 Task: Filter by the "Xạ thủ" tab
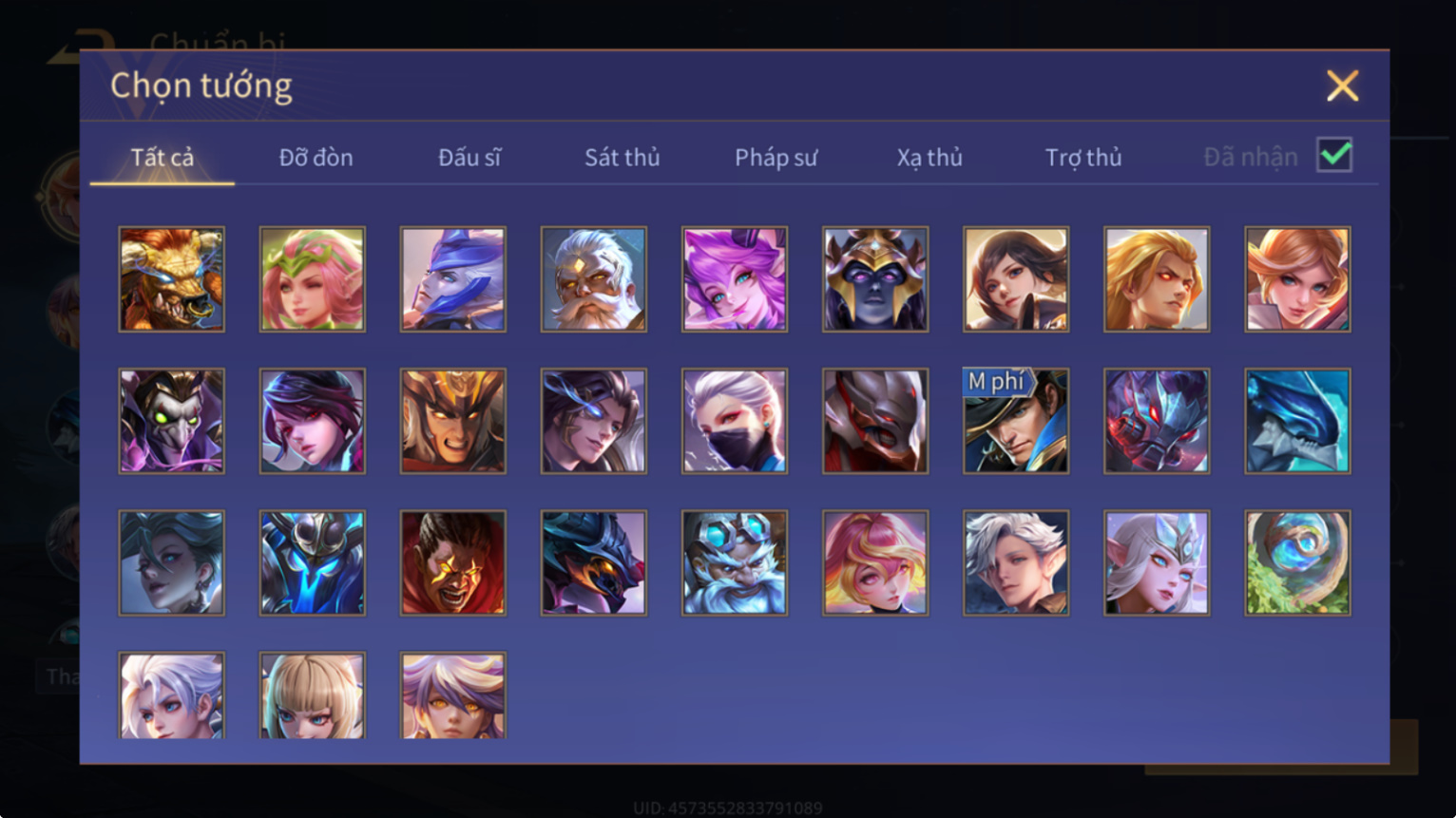[x=929, y=158]
